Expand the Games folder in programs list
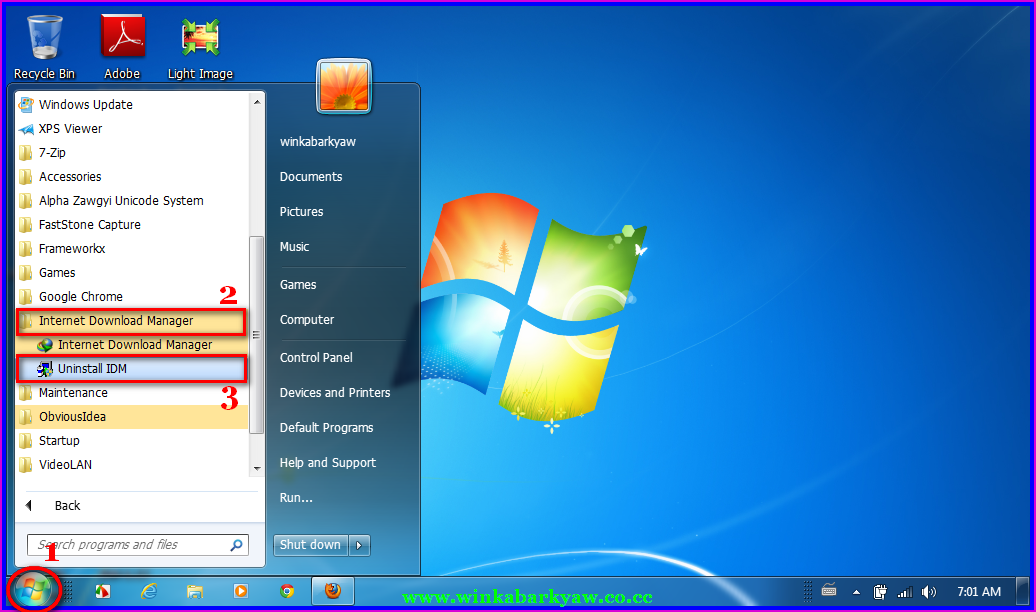The height and width of the screenshot is (612, 1036). click(x=132, y=272)
